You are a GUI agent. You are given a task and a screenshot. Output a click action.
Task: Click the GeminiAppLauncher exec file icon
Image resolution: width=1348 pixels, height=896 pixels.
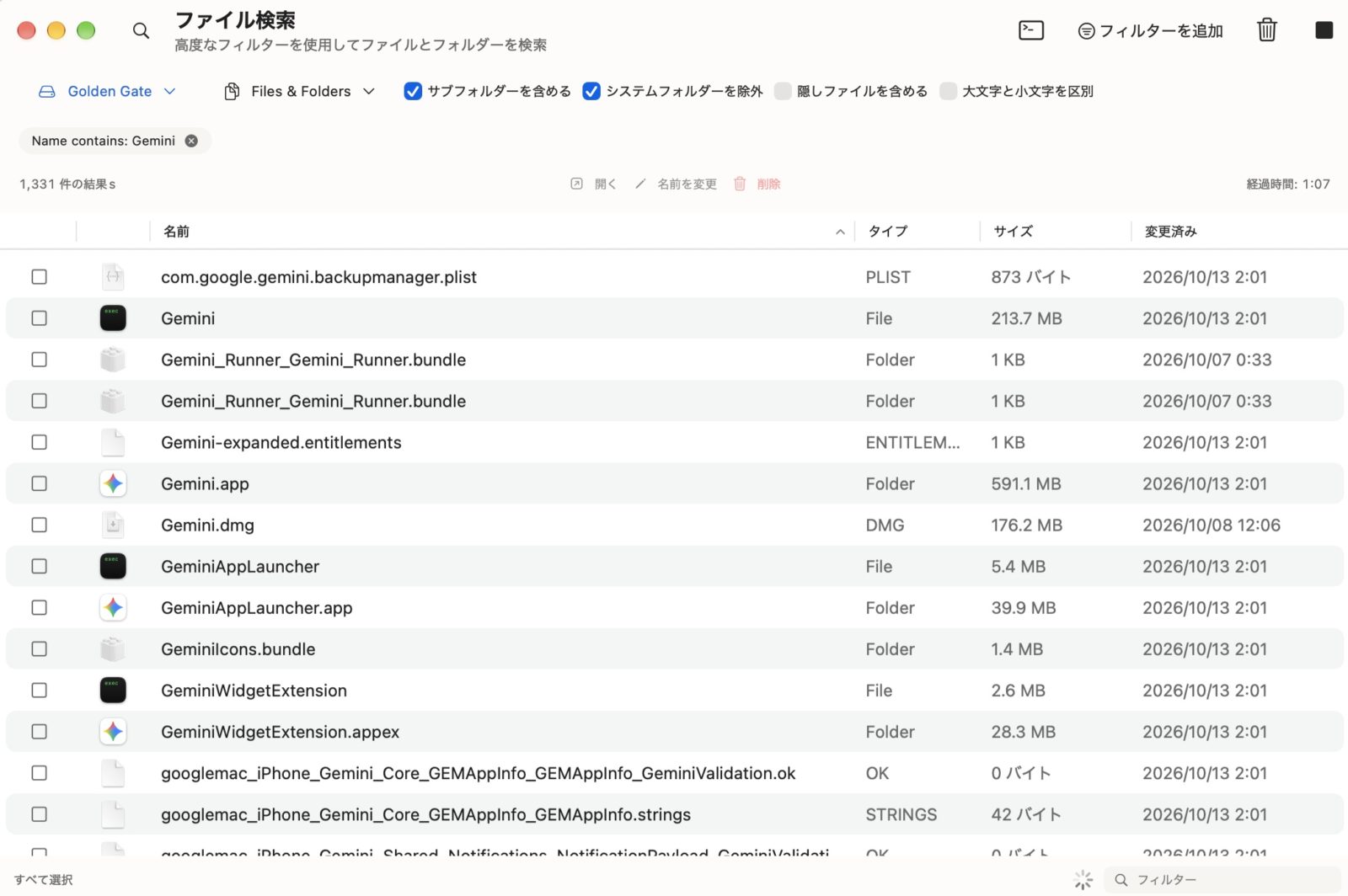113,566
